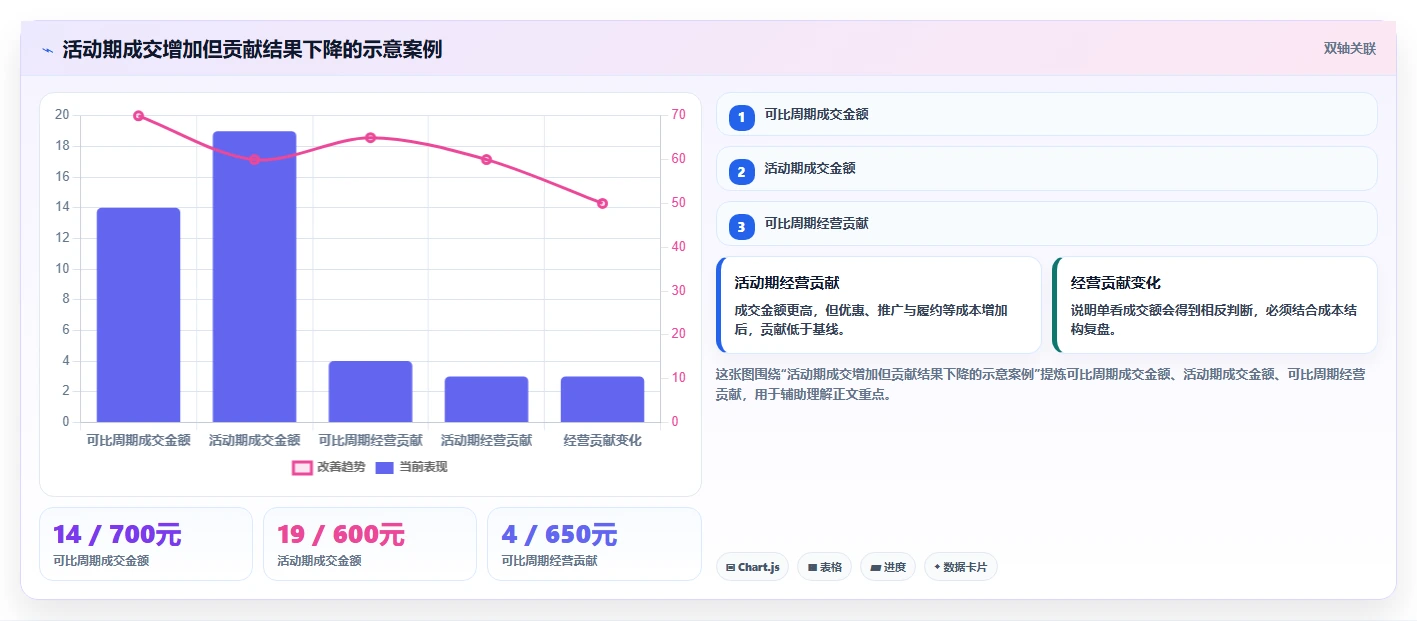The image size is (1417, 621).
Task: Select list item 可比周期经营贡献
Action: (x=1047, y=223)
